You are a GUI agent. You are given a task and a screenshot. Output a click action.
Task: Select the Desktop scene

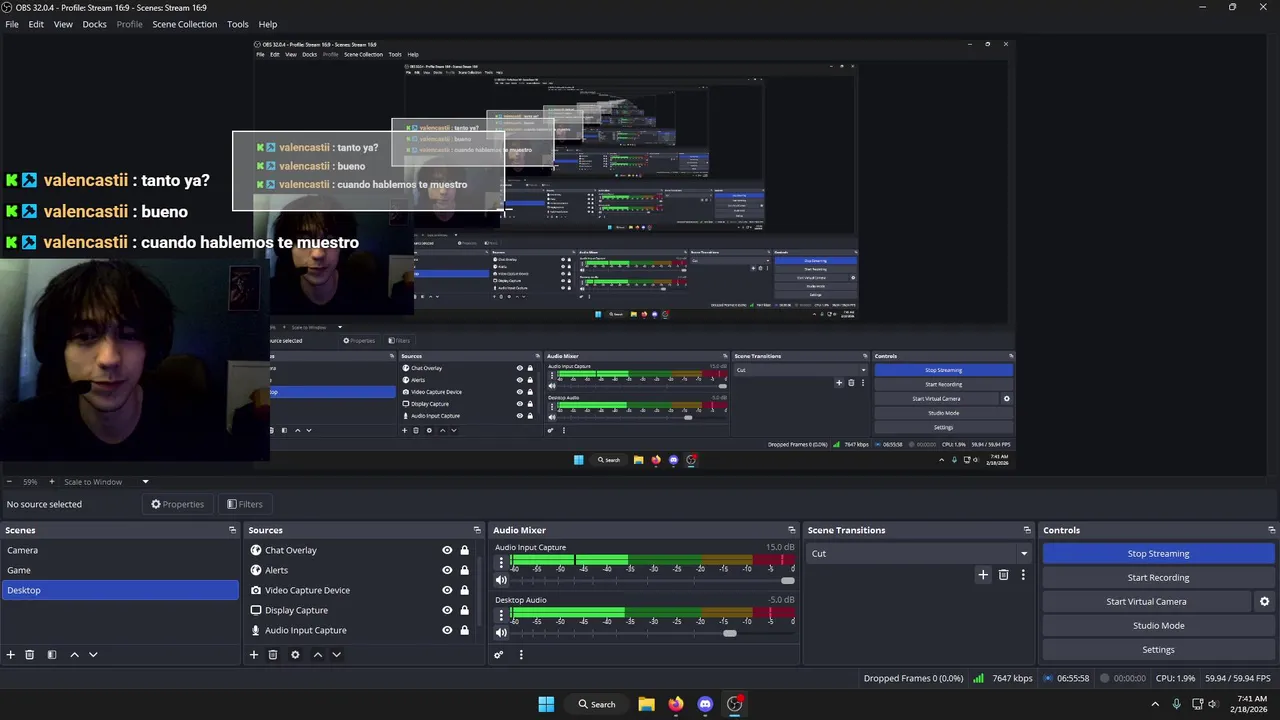120,590
